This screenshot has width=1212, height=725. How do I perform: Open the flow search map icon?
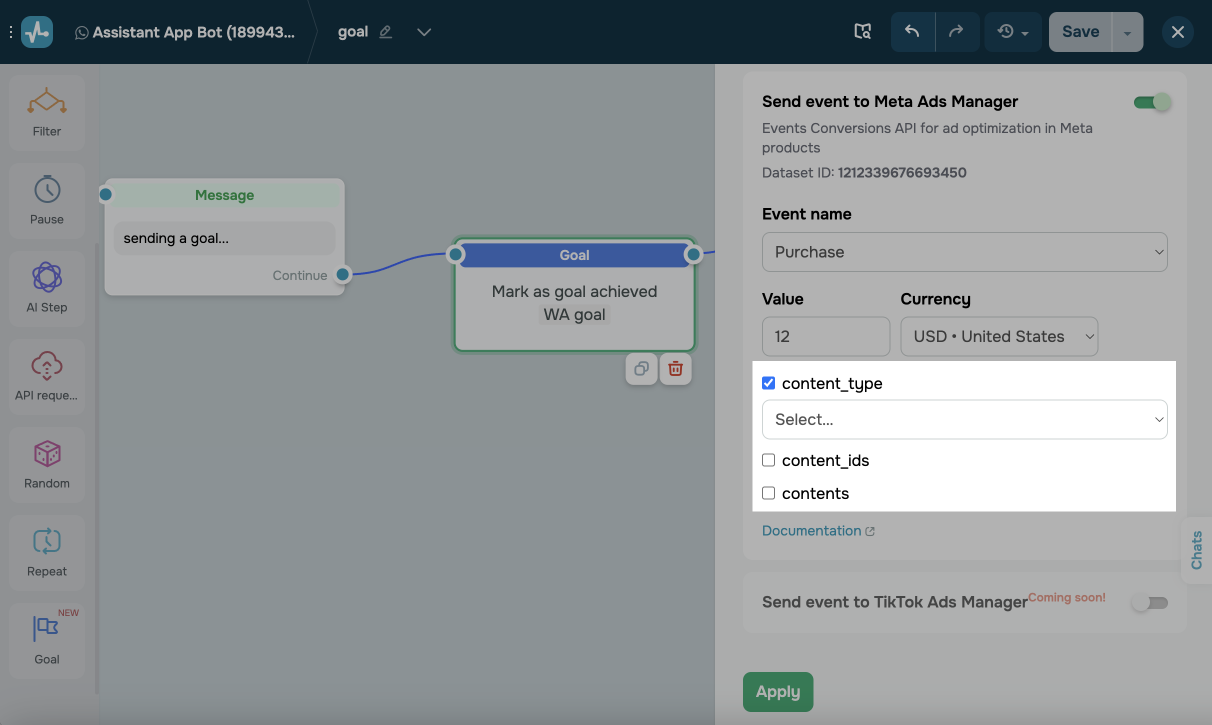[863, 32]
